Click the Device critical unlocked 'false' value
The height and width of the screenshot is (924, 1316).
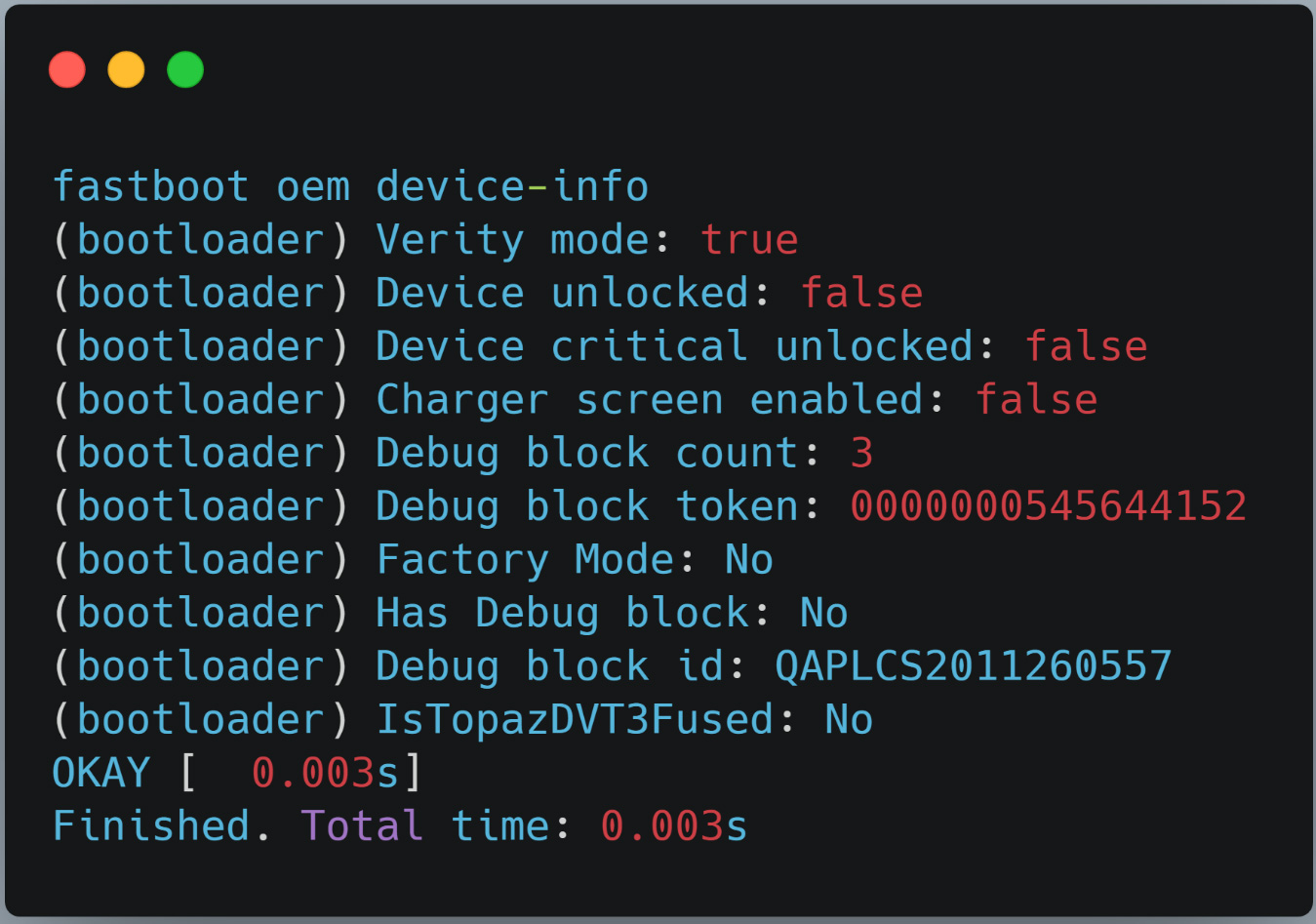pos(1086,346)
